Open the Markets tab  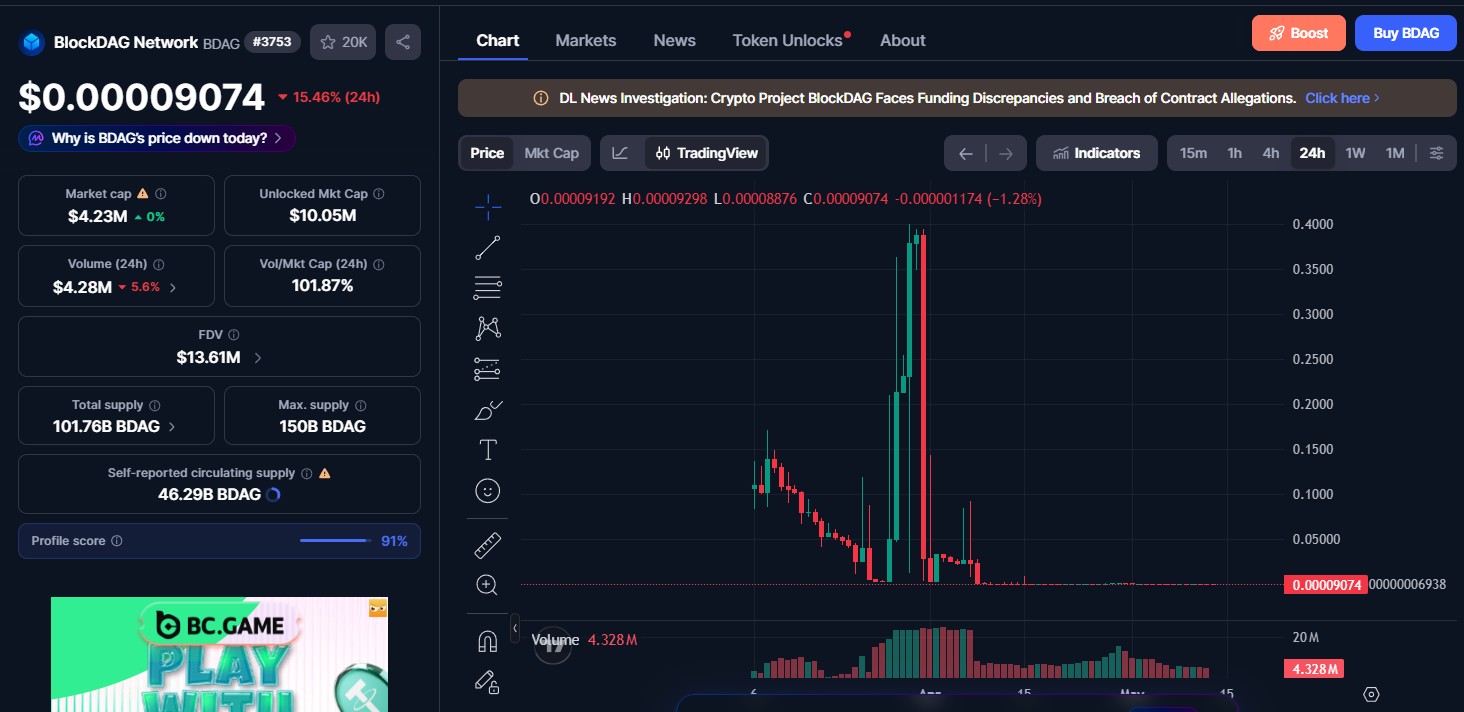tap(586, 40)
